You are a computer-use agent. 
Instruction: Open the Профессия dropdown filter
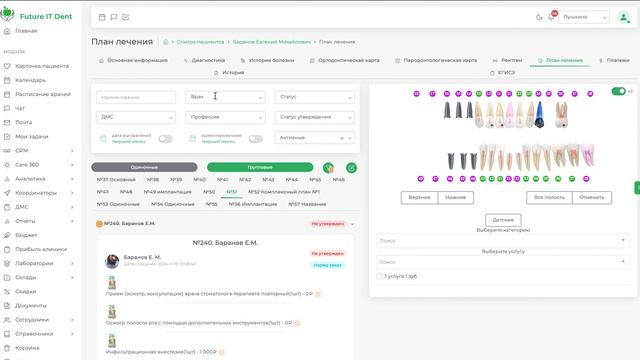click(x=225, y=117)
